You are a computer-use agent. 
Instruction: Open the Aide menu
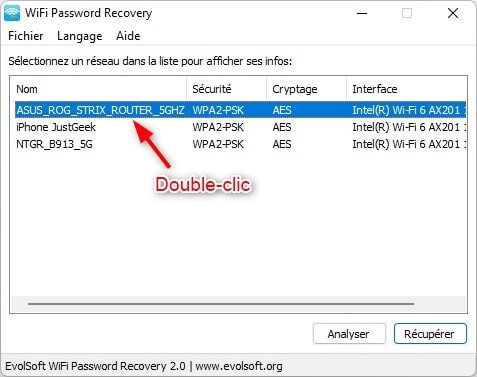click(x=128, y=36)
